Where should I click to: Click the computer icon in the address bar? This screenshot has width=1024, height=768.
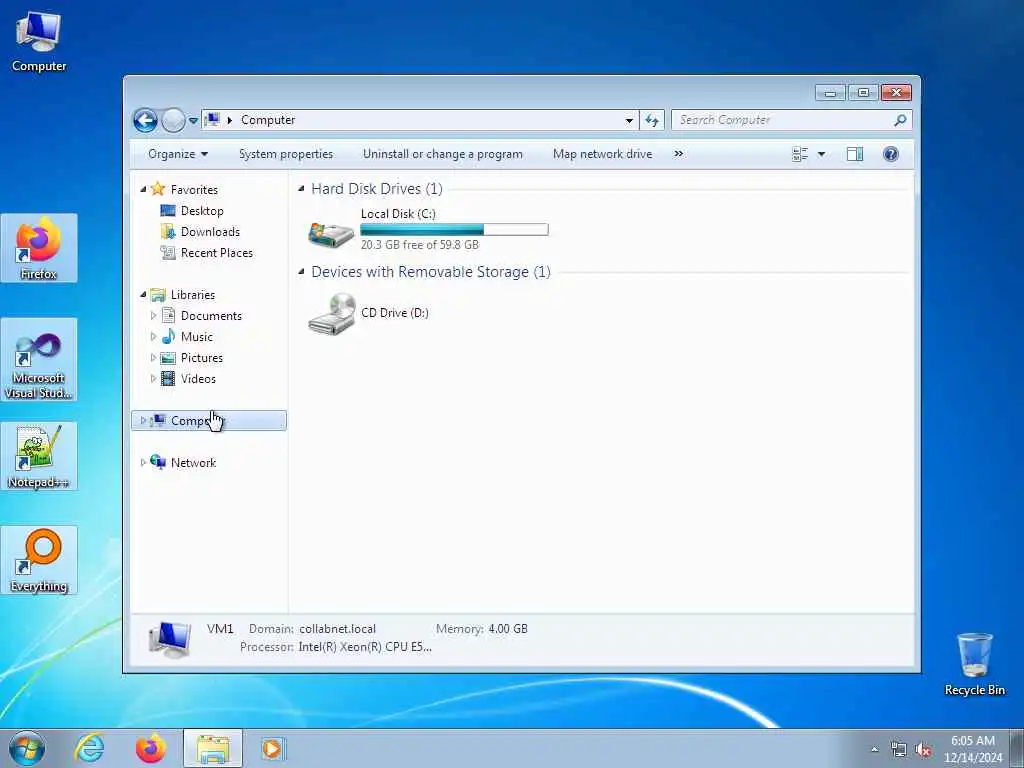coord(212,120)
